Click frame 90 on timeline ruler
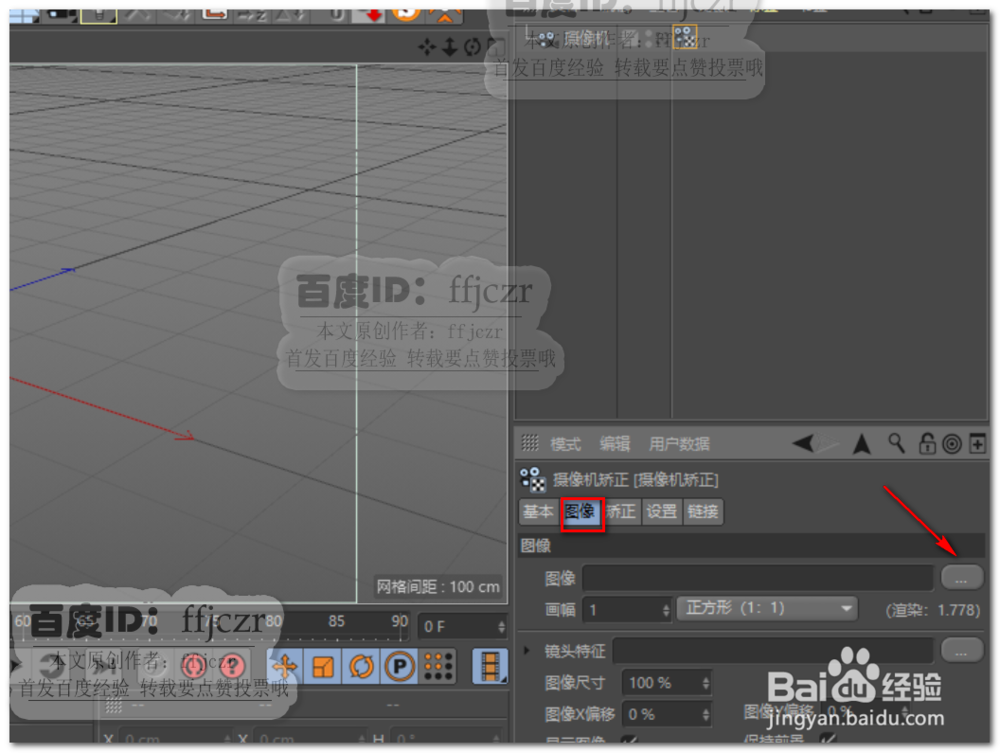Viewport: 1000px width, 753px height. point(400,621)
